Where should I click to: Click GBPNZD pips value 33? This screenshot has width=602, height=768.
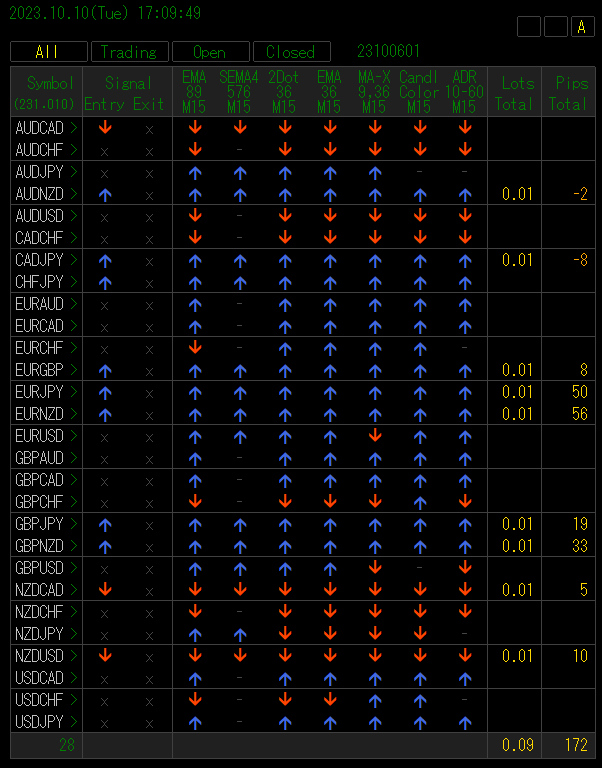pos(579,546)
